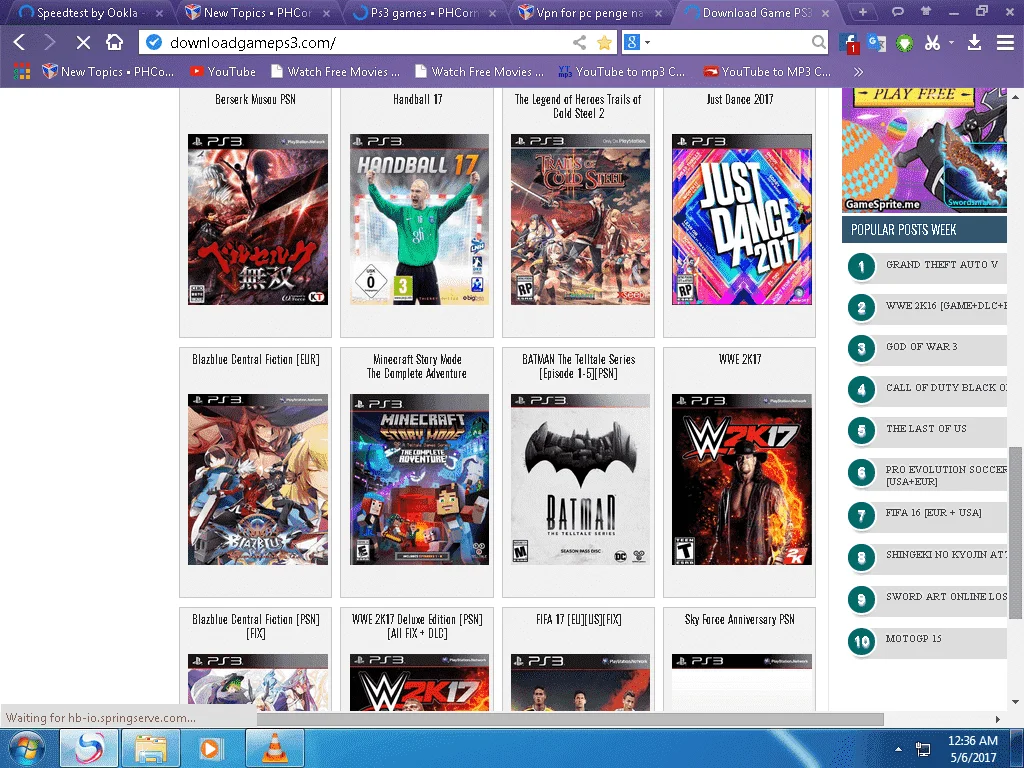
Task: Click the green shield extension icon
Action: click(904, 43)
